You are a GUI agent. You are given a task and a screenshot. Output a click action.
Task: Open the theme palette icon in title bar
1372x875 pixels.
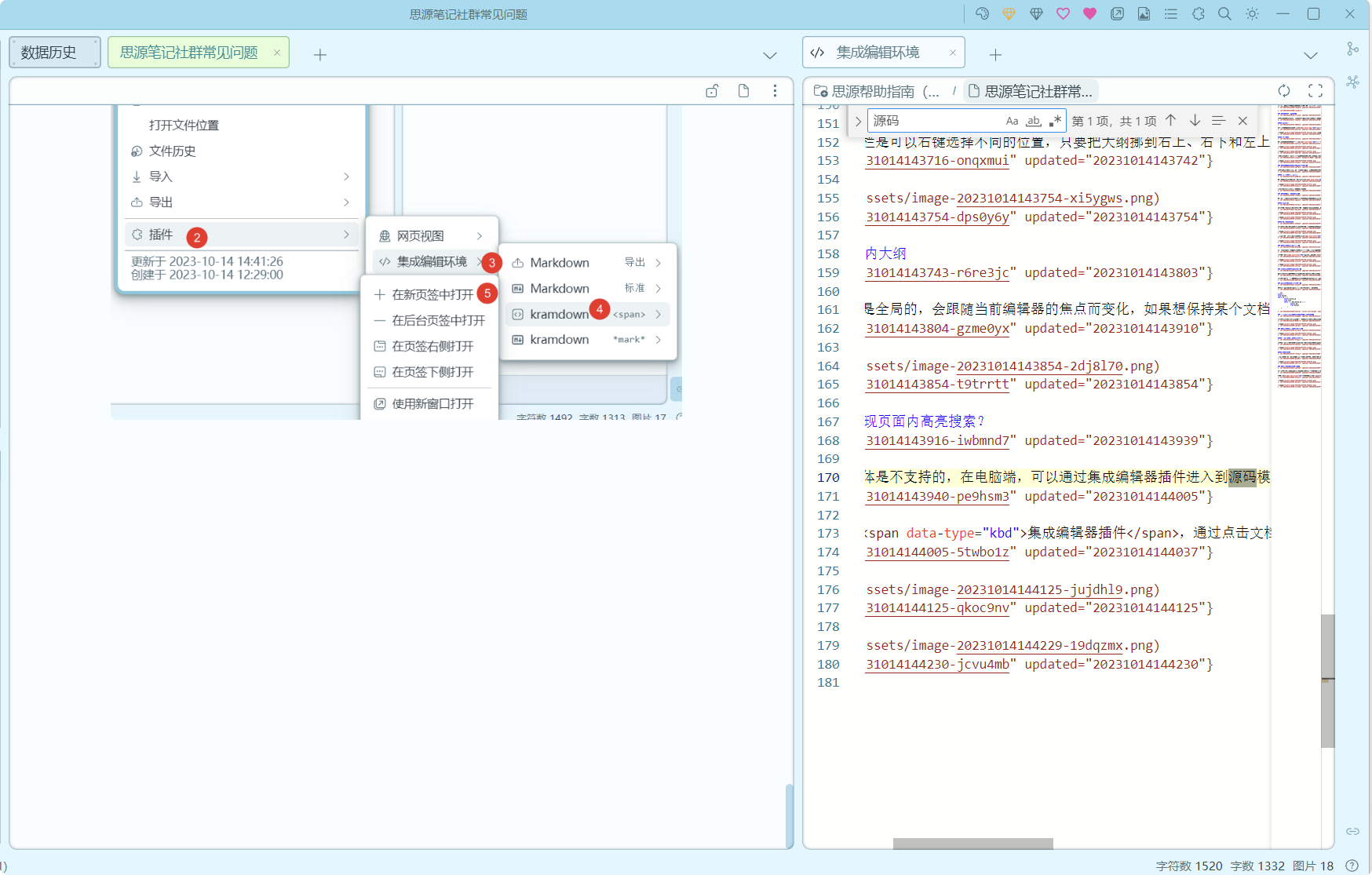(982, 14)
